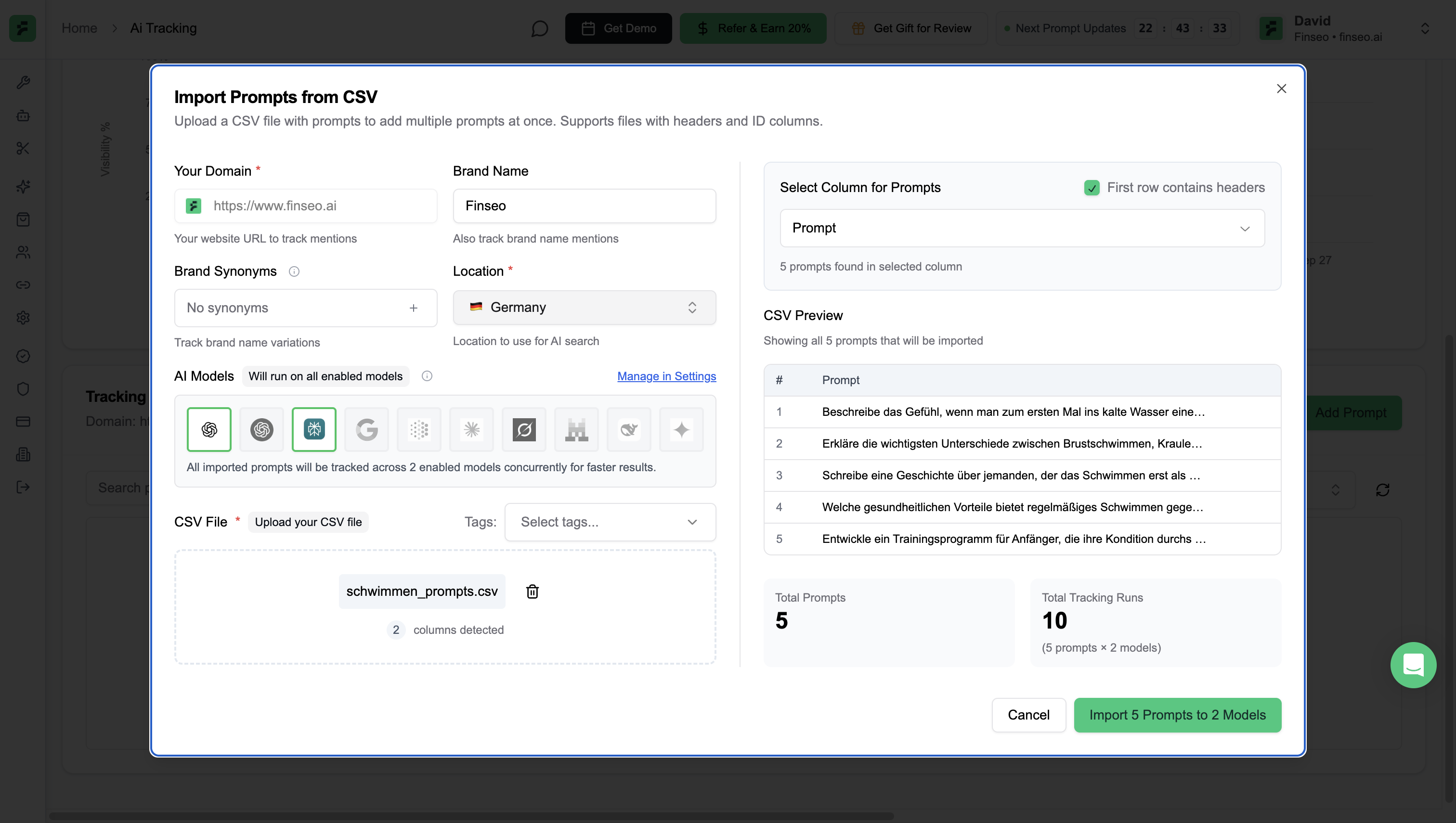Image resolution: width=1456 pixels, height=823 pixels.
Task: Open the Germany location selector
Action: pos(584,308)
